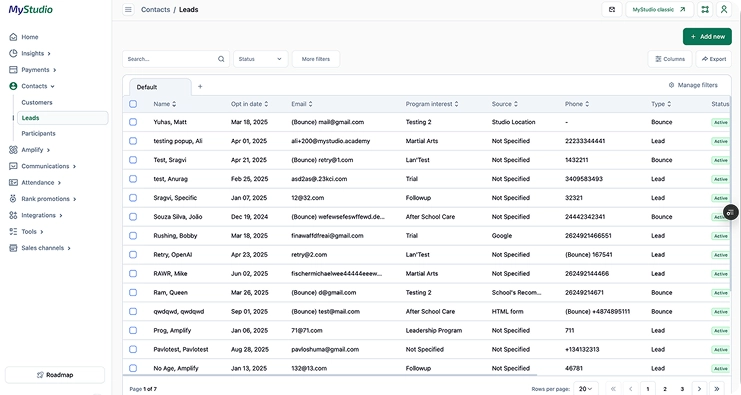Image resolution: width=741 pixels, height=395 pixels.
Task: Click the Tools sidebar icon
Action: (x=13, y=232)
